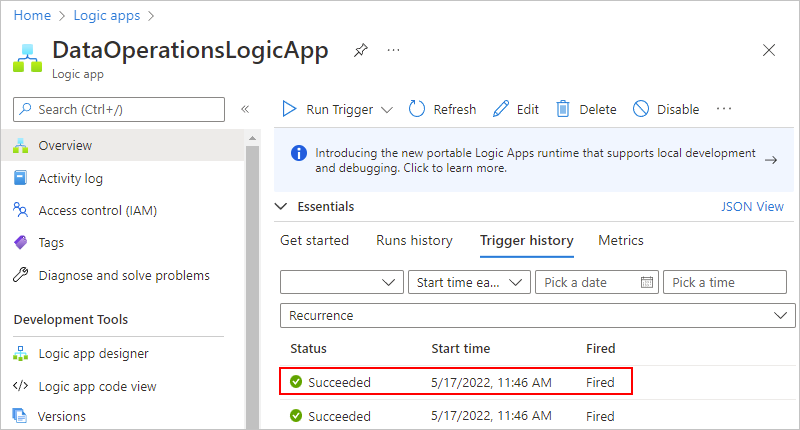Screen dimensions: 800x430
Task: Select the first Succeeded trigger history row
Action: point(455,381)
